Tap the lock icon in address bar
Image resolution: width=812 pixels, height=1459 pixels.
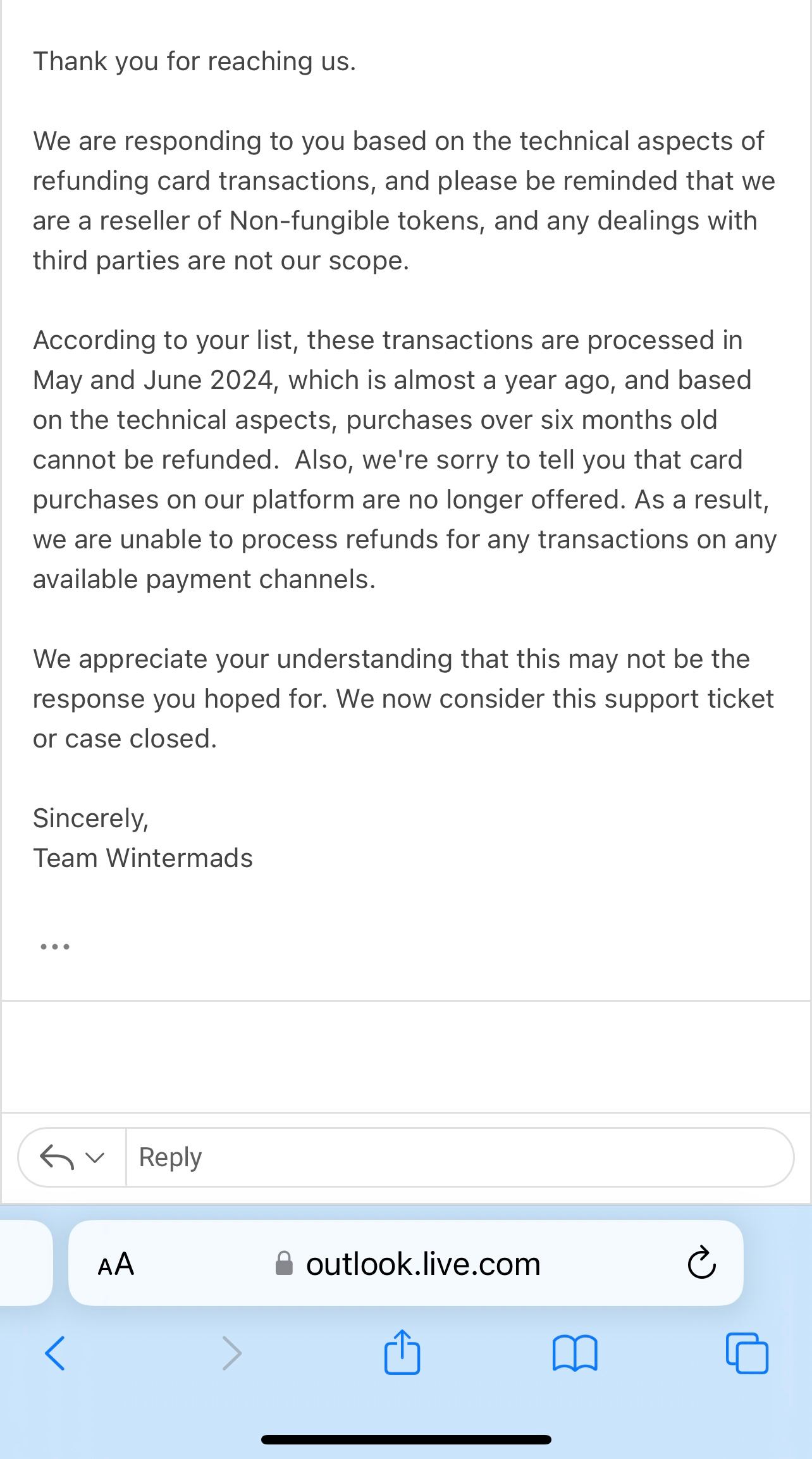tap(284, 1264)
